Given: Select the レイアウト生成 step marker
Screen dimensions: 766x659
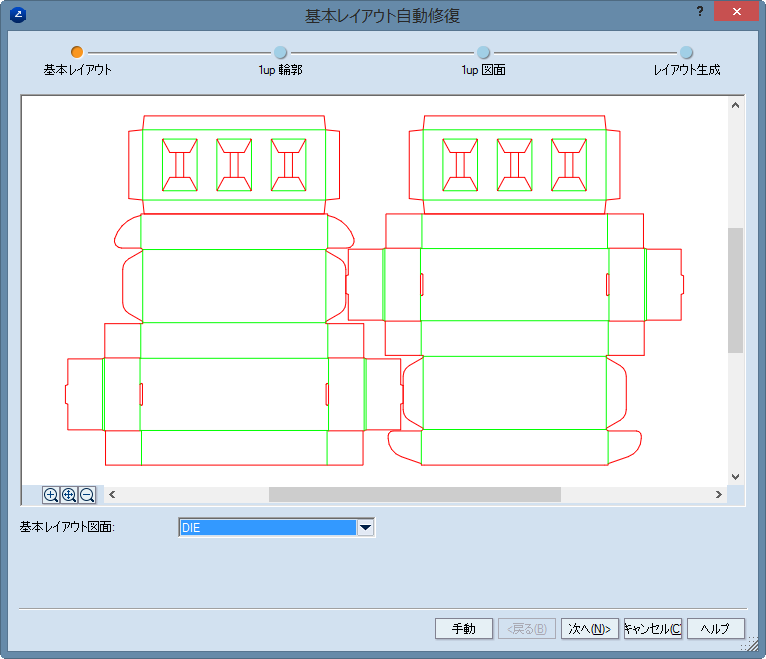Looking at the screenshot, I should point(686,52).
